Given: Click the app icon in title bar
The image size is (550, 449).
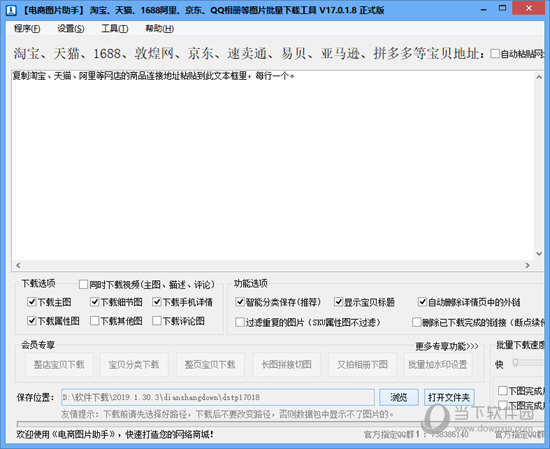Looking at the screenshot, I should pyautogui.click(x=12, y=10).
